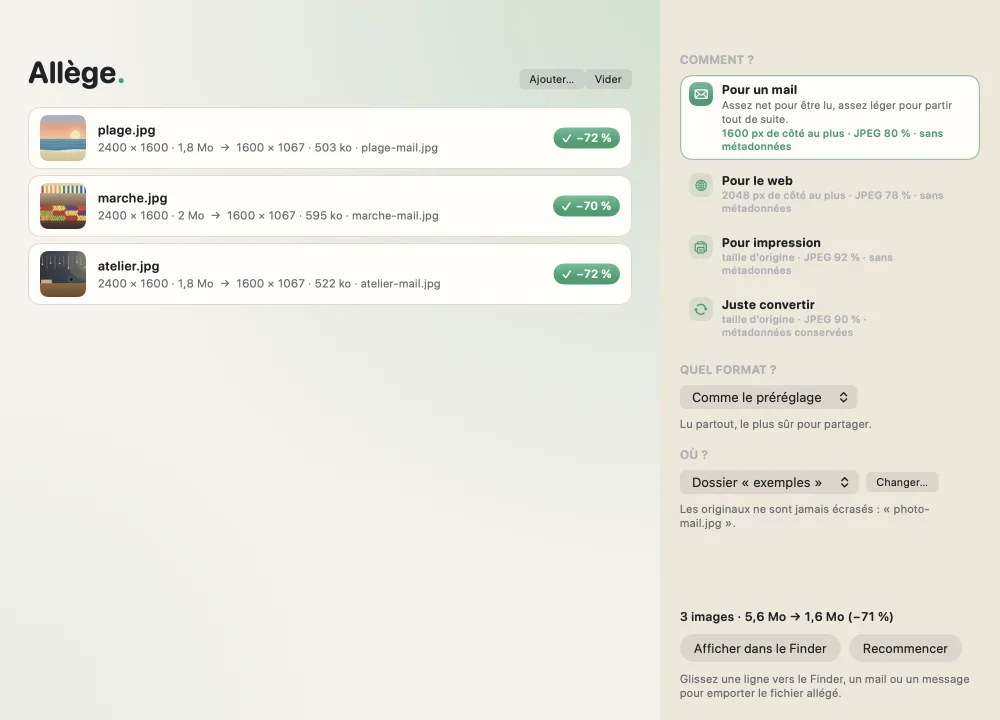Click the Changer... folder button
Viewport: 1000px width, 720px height.
click(x=902, y=482)
